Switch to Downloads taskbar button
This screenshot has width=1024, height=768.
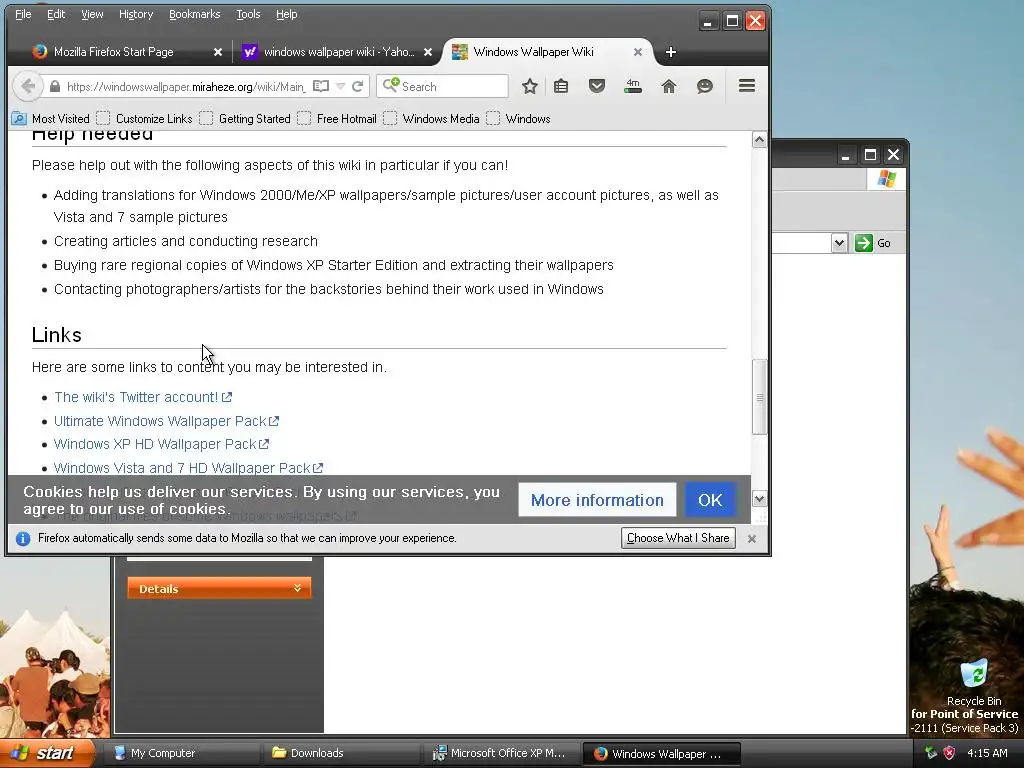coord(340,753)
